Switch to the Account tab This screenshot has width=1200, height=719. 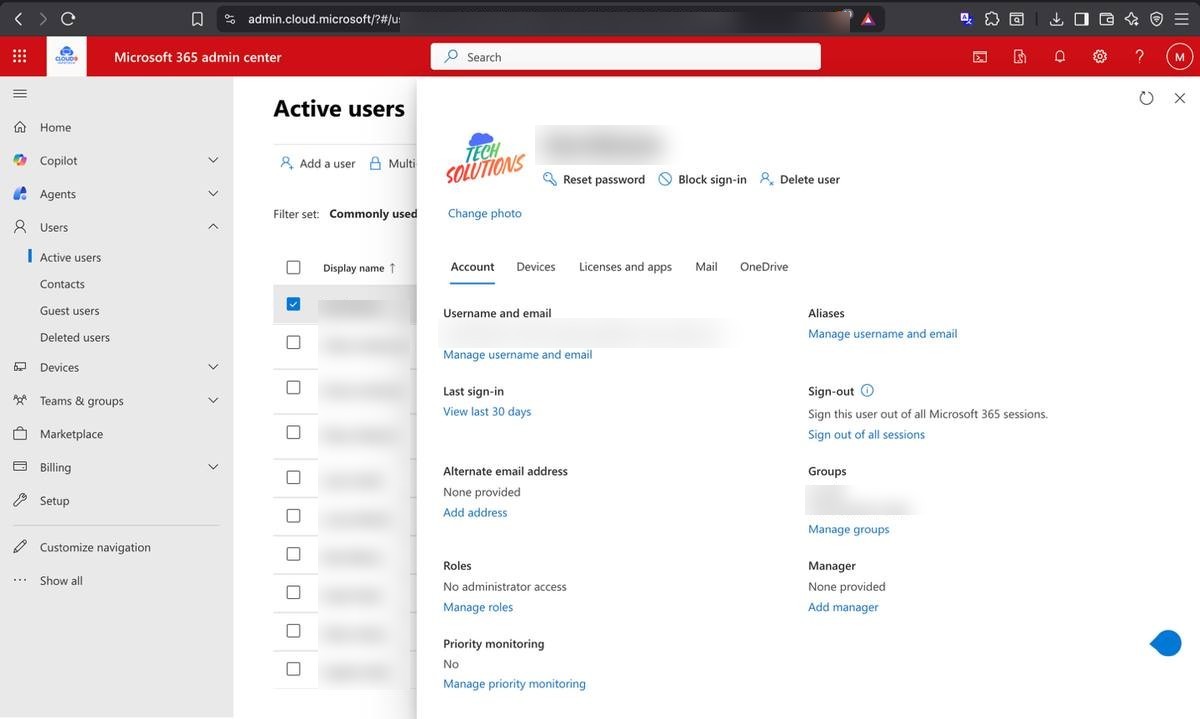pos(472,267)
